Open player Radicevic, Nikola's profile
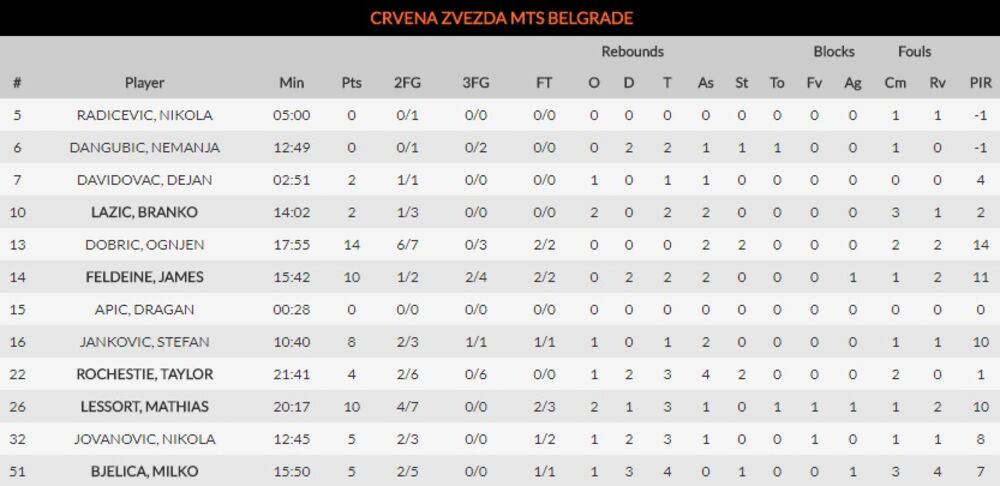Image resolution: width=1000 pixels, height=486 pixels. coord(145,115)
